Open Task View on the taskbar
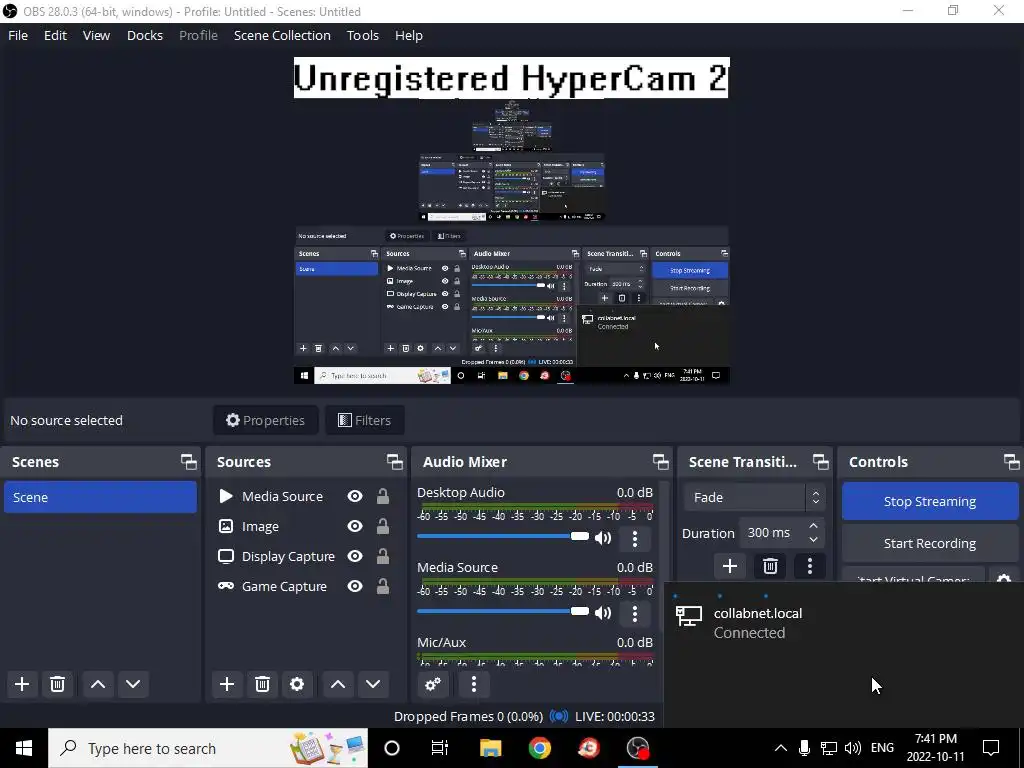 click(440, 748)
